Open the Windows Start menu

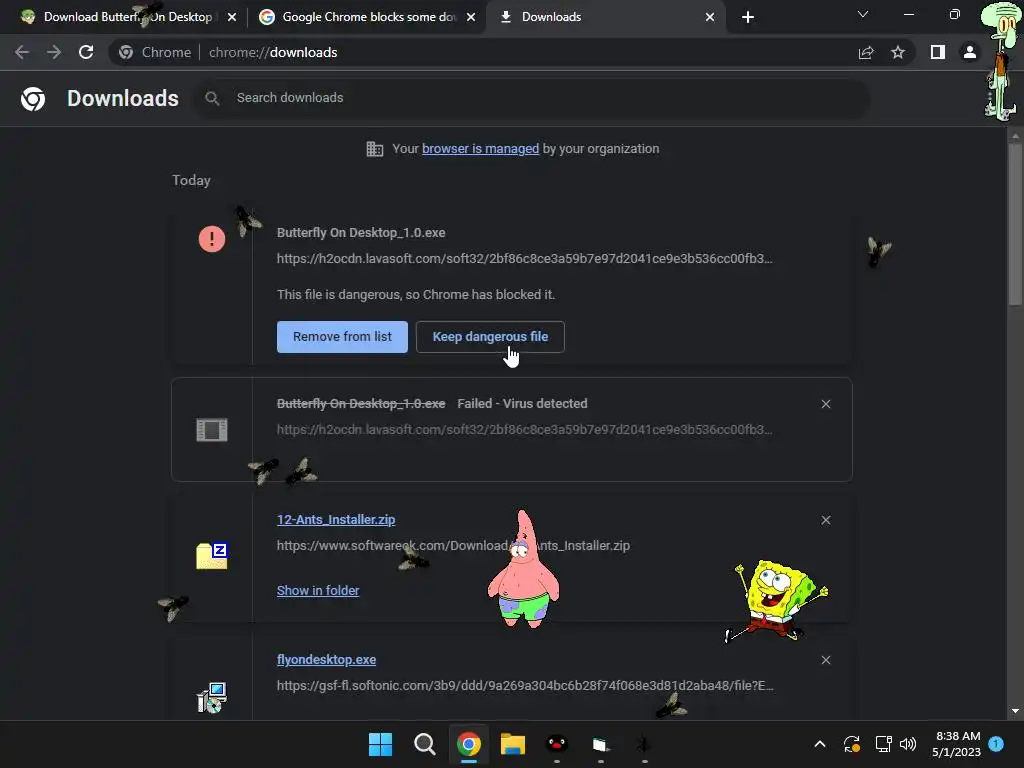tap(380, 744)
